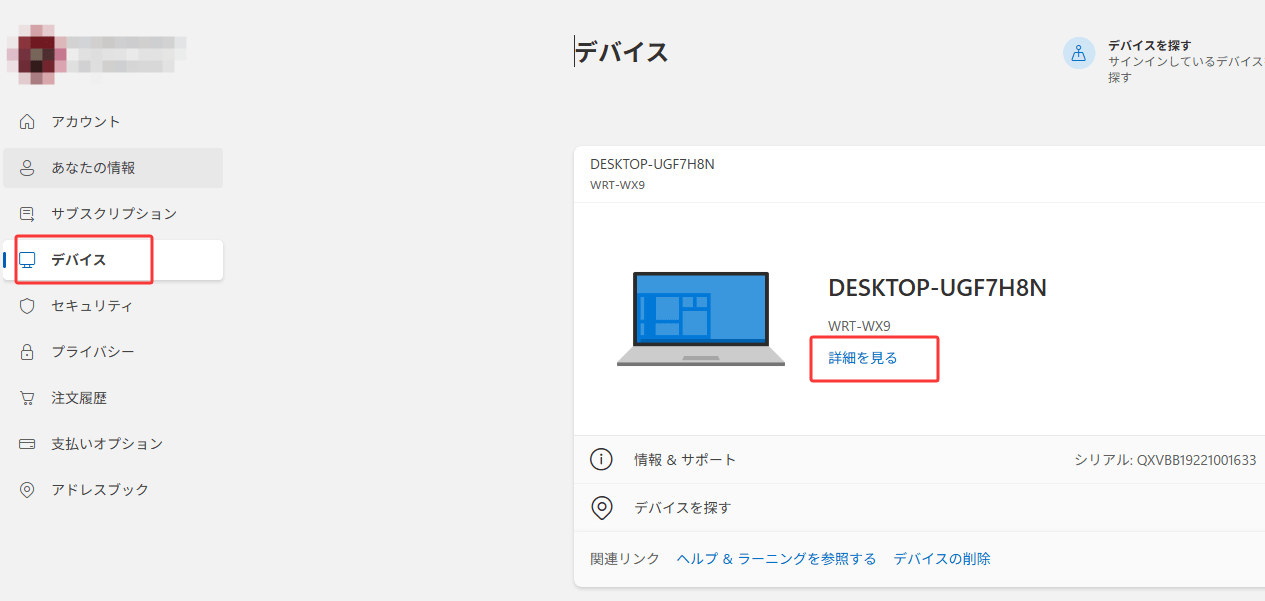Screen dimensions: 1265x601
Task: Click the 情報 & サポート info circle icon
Action: [601, 458]
